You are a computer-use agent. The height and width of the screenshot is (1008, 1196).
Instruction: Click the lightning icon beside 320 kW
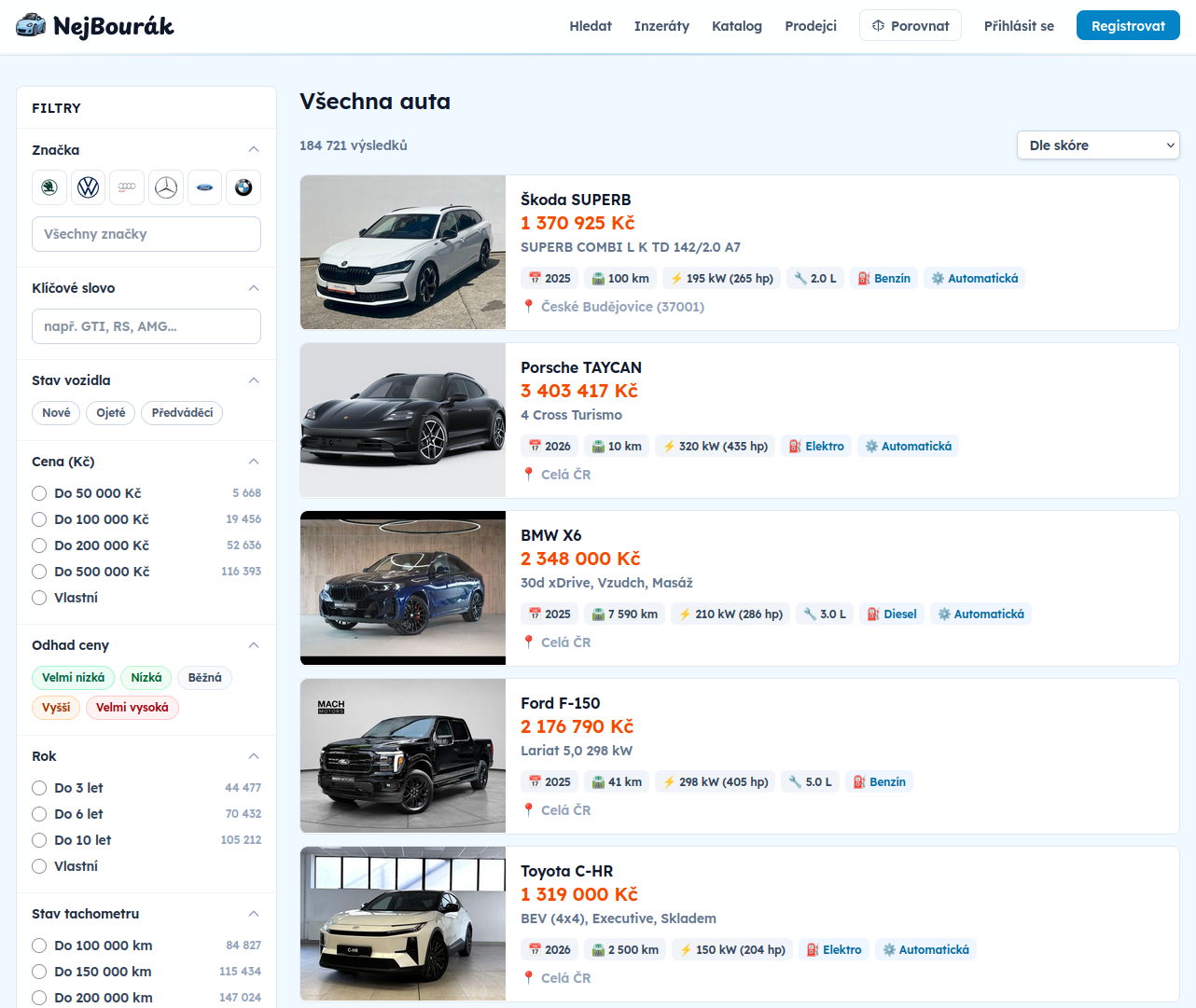pyautogui.click(x=669, y=446)
